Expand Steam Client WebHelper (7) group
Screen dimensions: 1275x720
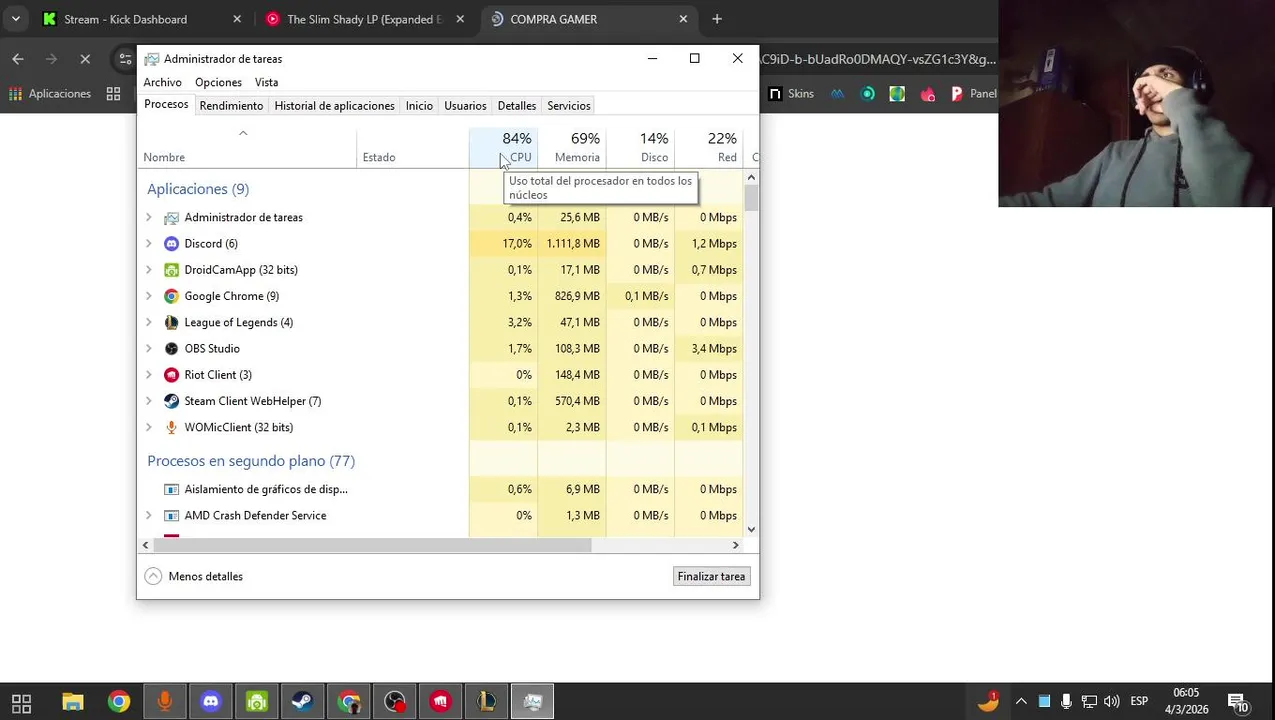[x=149, y=401]
